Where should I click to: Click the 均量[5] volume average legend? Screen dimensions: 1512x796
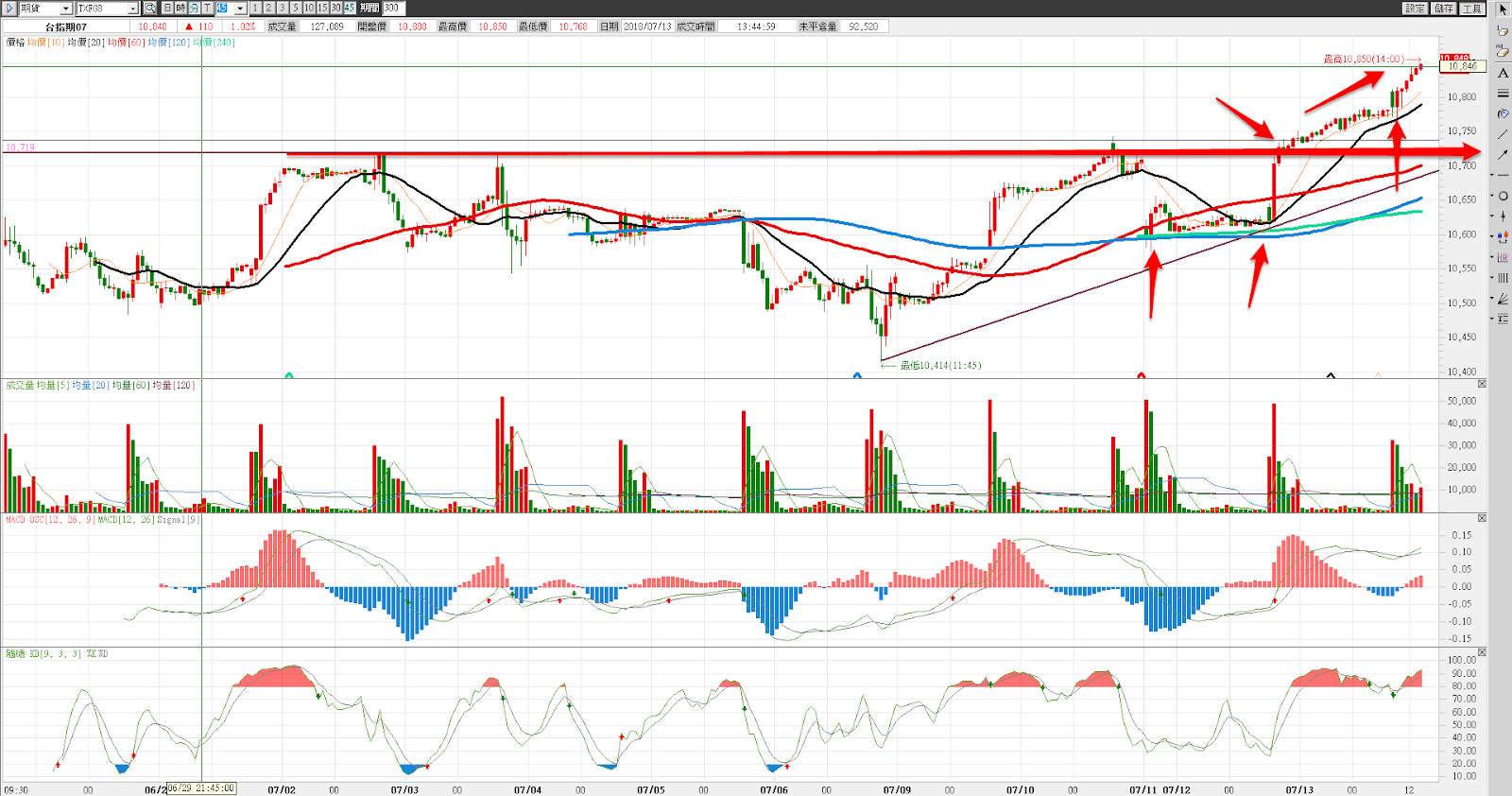(x=53, y=385)
